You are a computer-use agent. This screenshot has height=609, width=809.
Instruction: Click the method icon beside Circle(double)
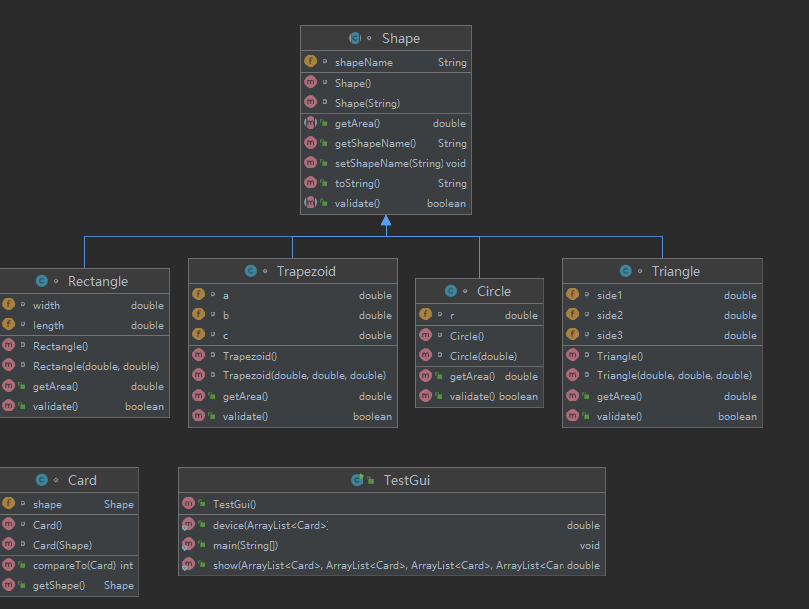tap(425, 355)
